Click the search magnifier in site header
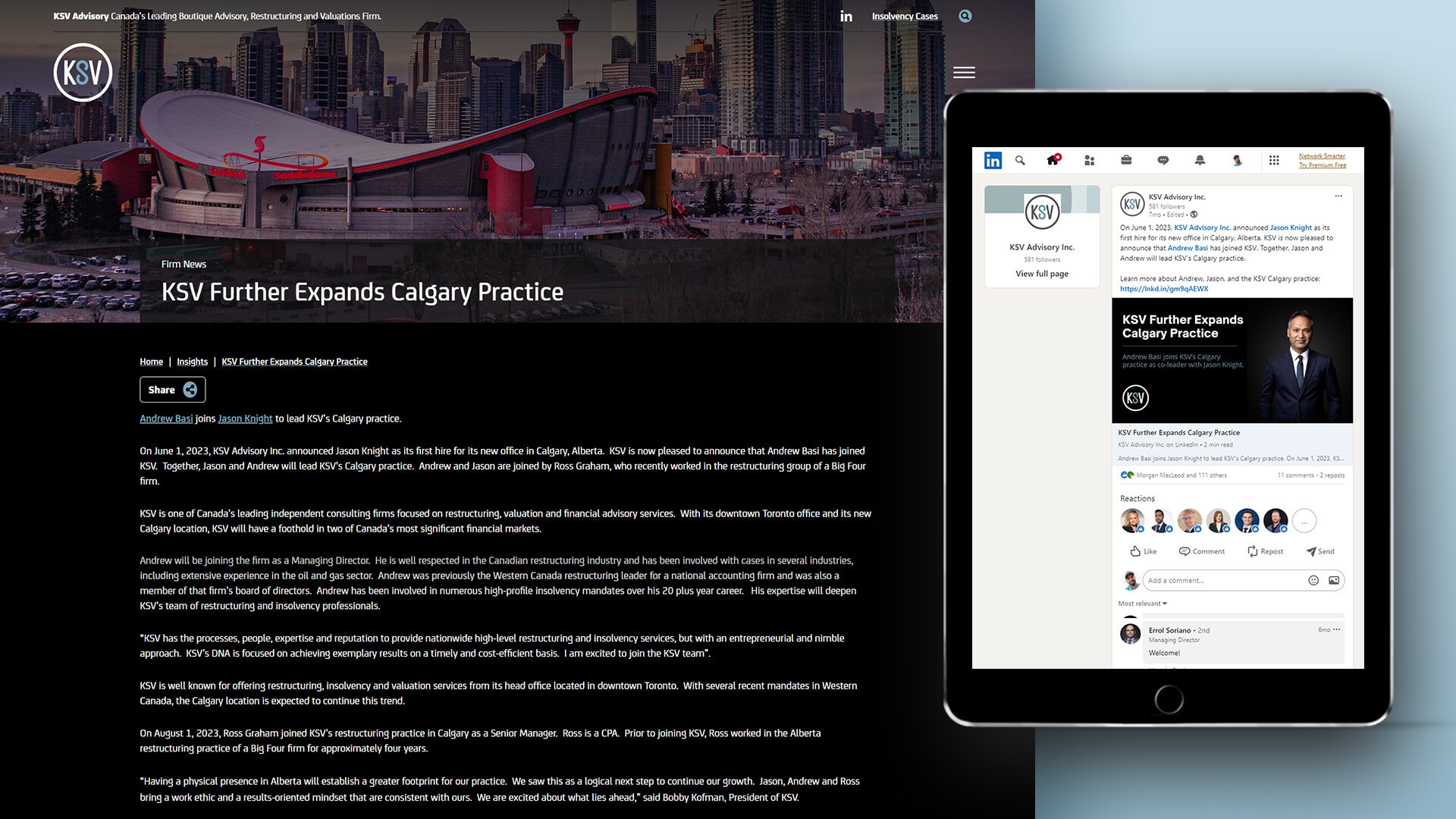Image resolution: width=1456 pixels, height=819 pixels. tap(965, 16)
